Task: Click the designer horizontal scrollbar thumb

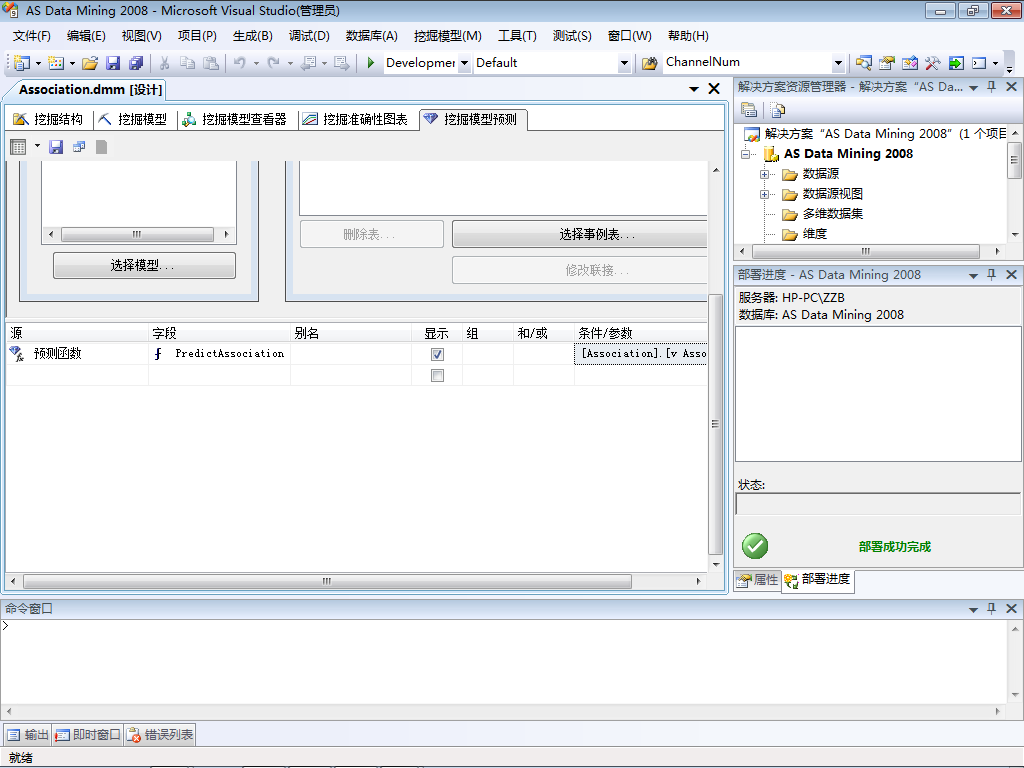Action: pos(327,581)
